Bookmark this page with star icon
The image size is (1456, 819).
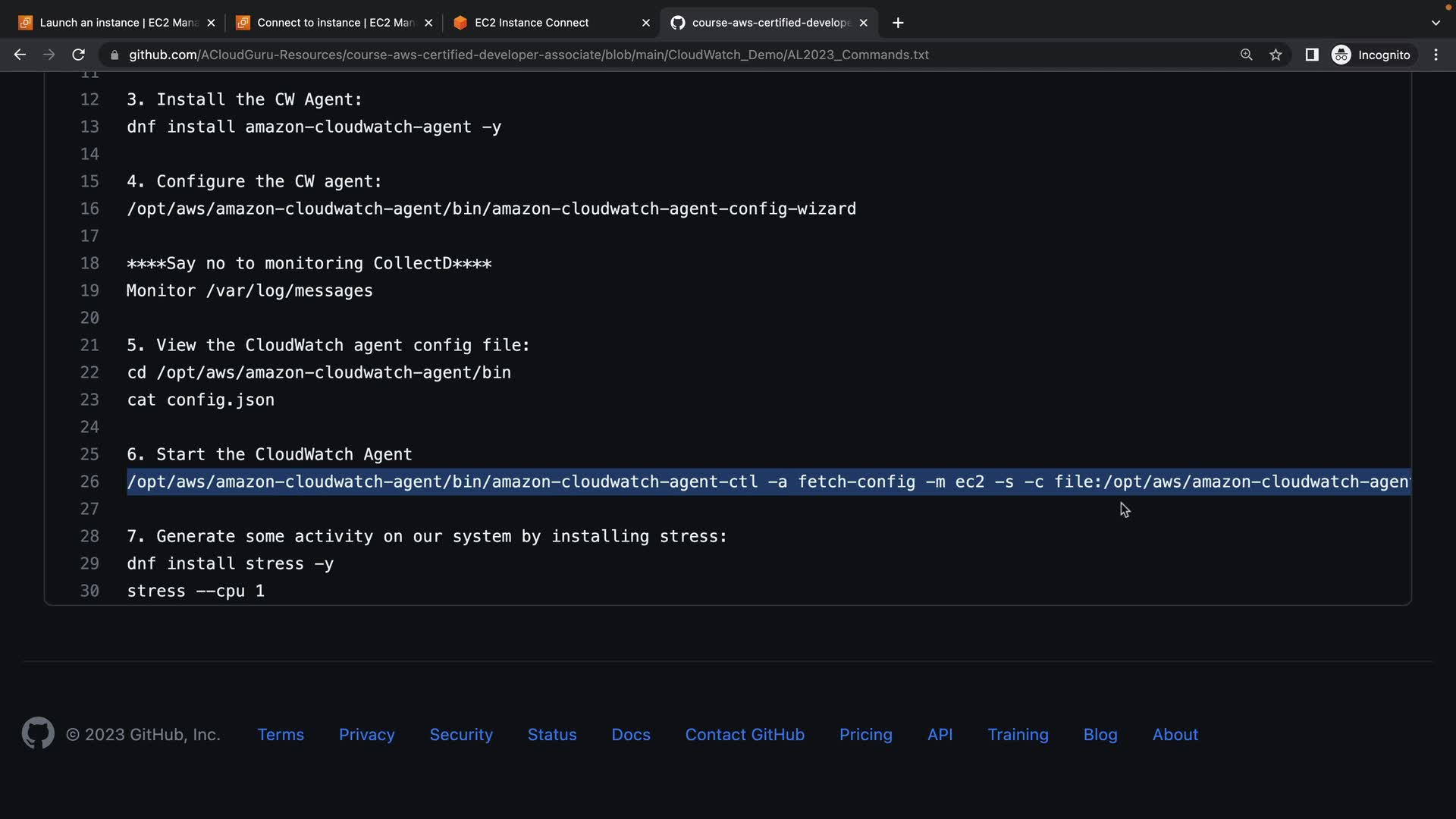[1276, 55]
